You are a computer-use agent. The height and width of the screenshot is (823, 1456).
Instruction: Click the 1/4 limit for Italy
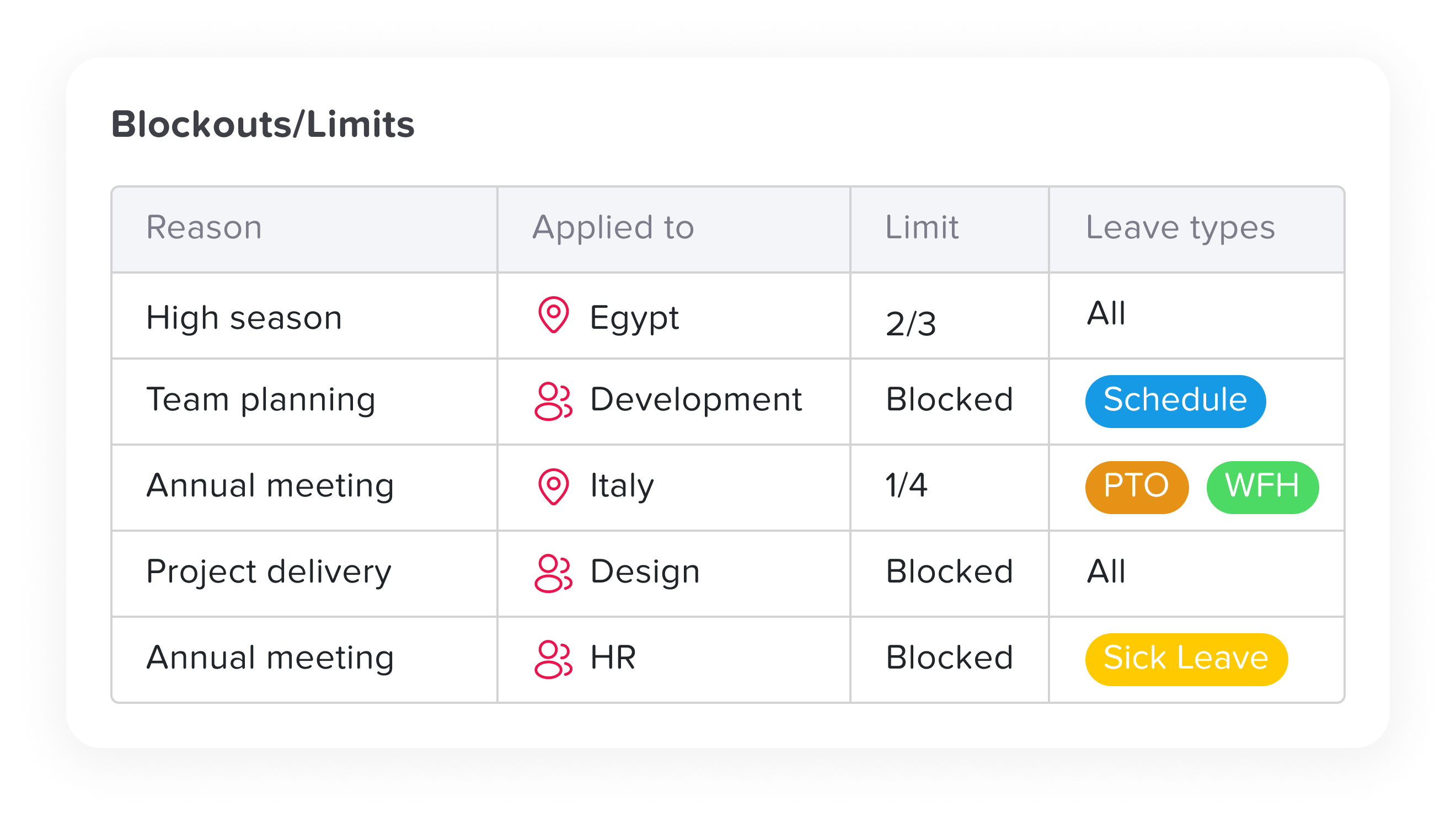click(x=906, y=485)
